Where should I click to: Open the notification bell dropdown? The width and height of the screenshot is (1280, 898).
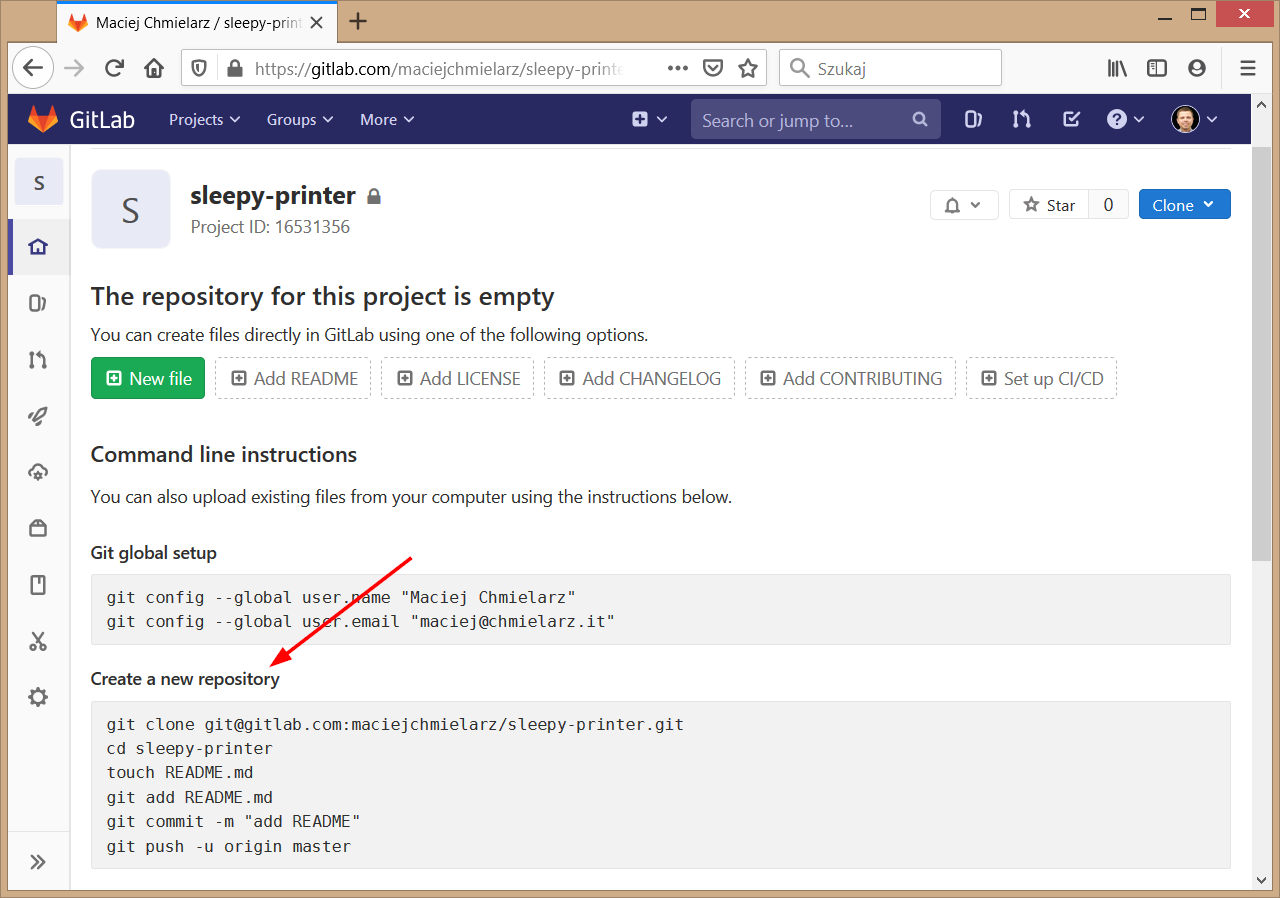(963, 205)
